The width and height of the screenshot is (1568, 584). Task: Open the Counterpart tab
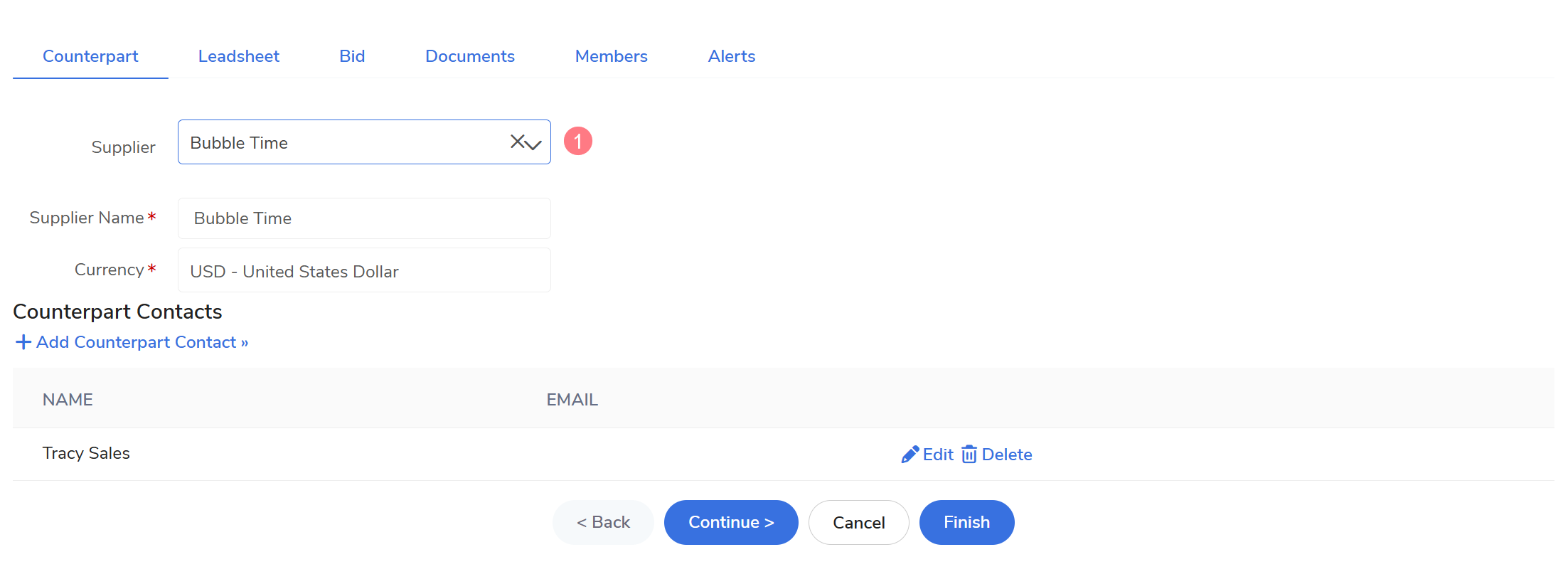(90, 56)
